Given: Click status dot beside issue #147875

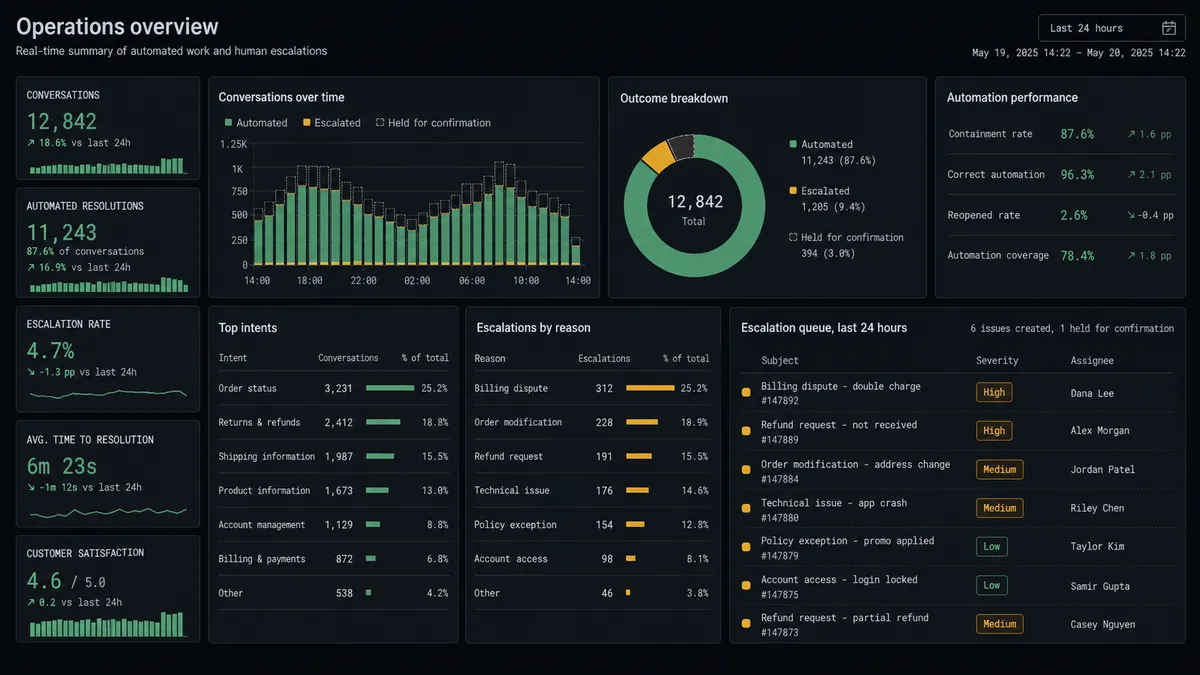Looking at the screenshot, I should [746, 586].
